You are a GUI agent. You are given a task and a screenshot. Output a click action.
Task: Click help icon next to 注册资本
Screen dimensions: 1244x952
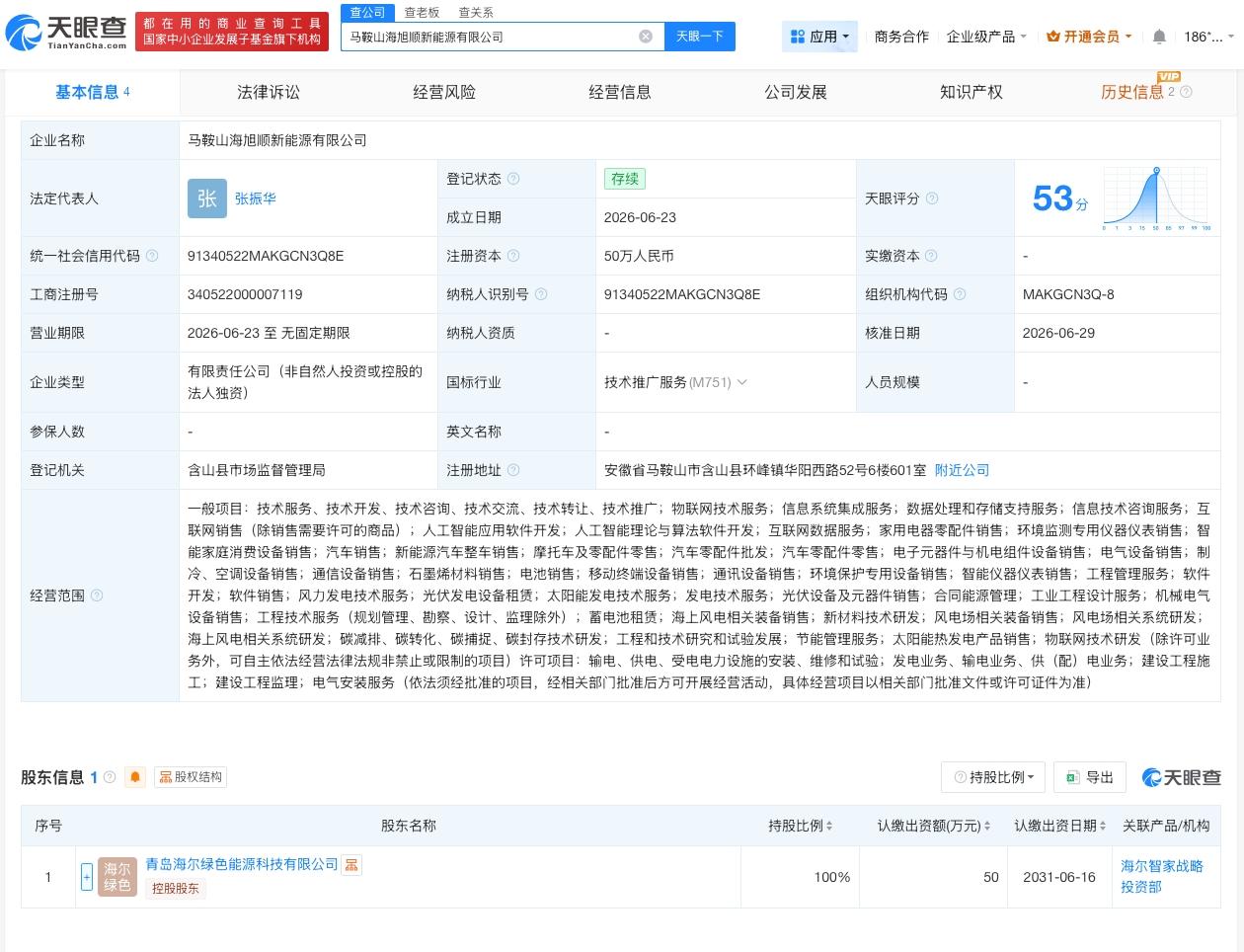point(513,256)
